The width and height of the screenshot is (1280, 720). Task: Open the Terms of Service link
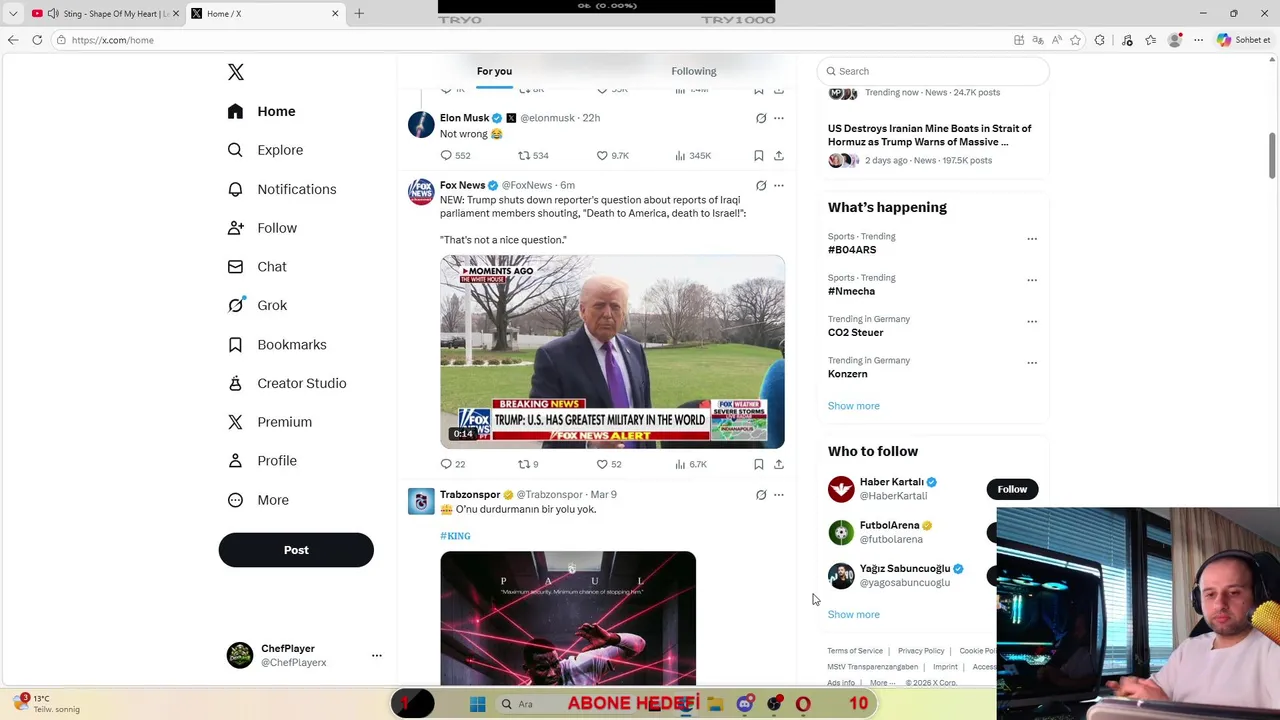click(855, 651)
